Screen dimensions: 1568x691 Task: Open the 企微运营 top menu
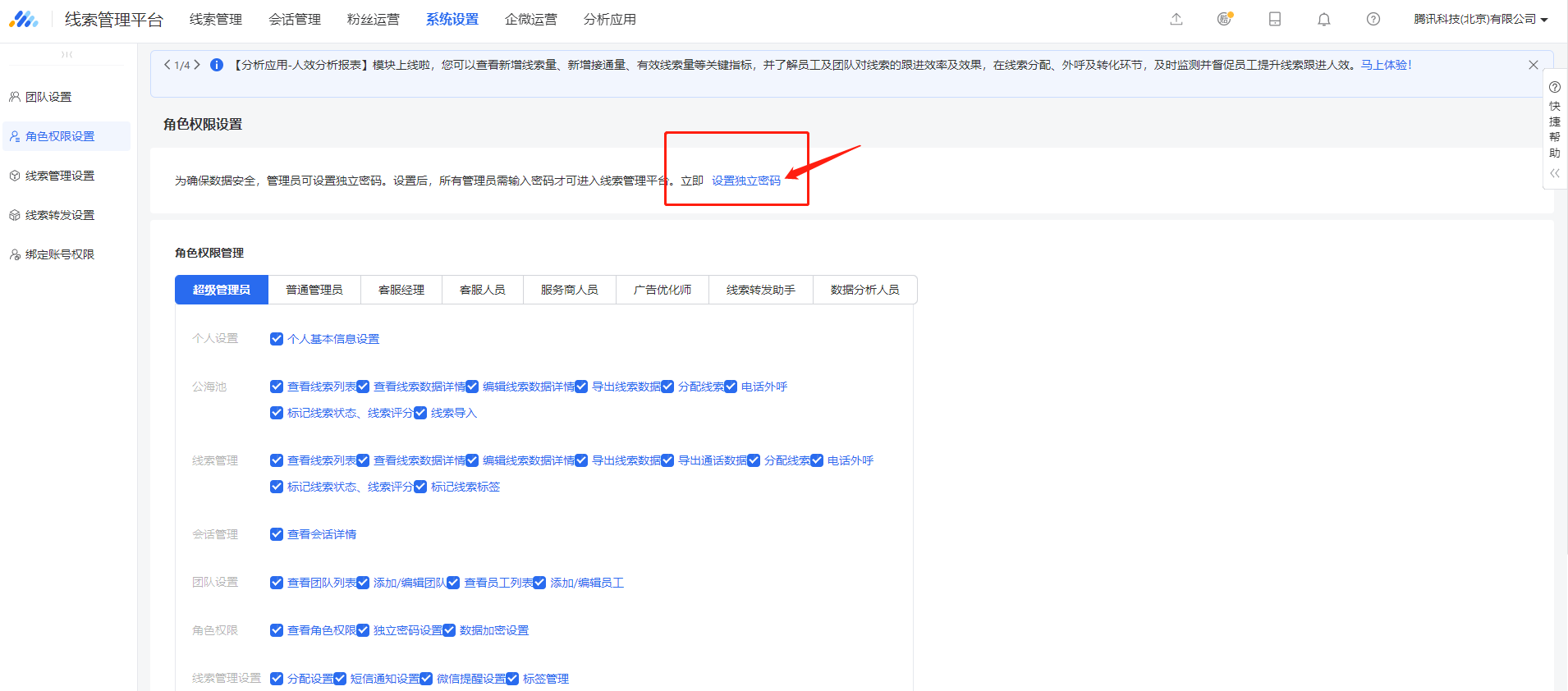pyautogui.click(x=531, y=19)
